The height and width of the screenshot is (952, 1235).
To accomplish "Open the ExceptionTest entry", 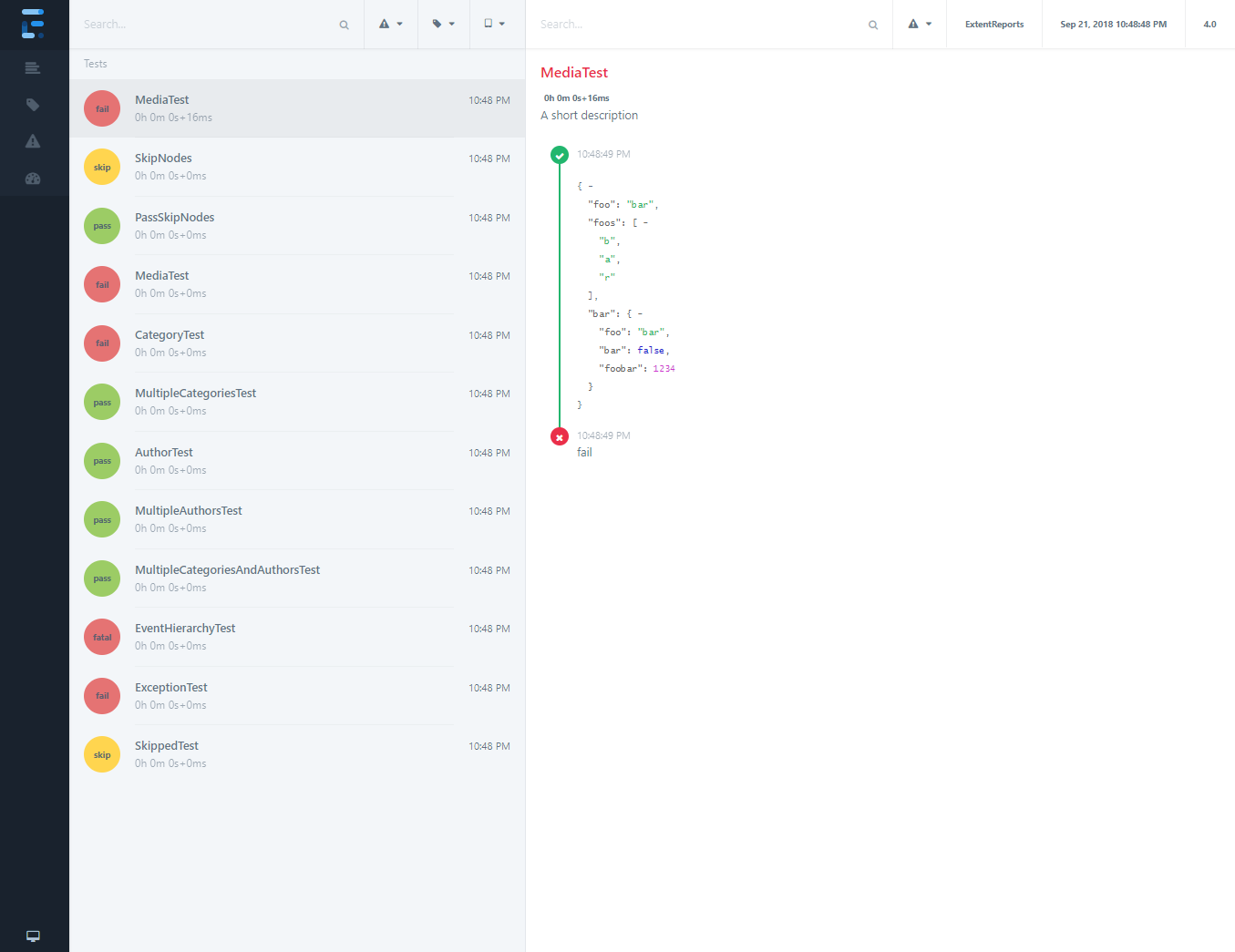I will (171, 688).
